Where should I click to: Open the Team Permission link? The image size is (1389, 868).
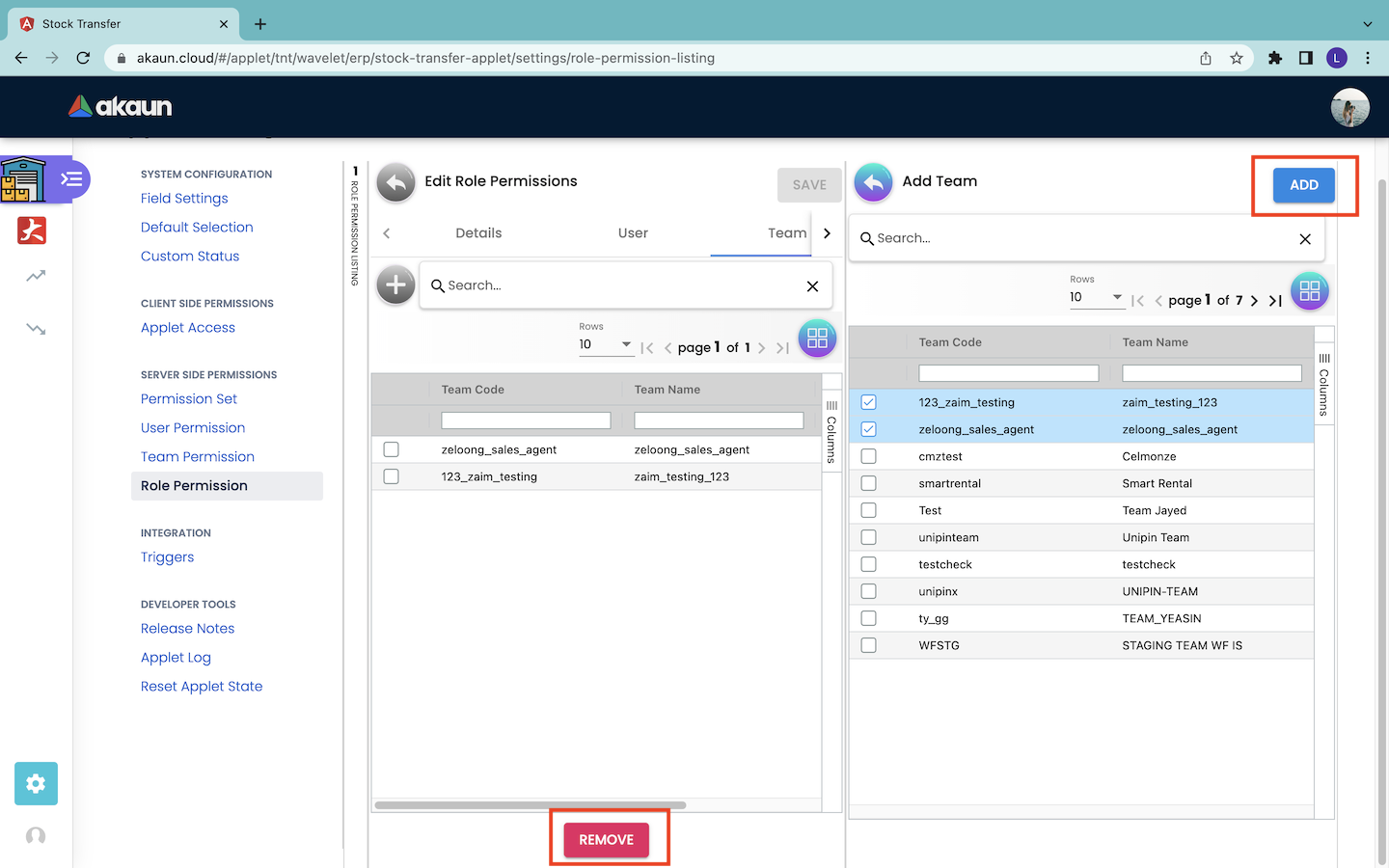[x=198, y=457]
